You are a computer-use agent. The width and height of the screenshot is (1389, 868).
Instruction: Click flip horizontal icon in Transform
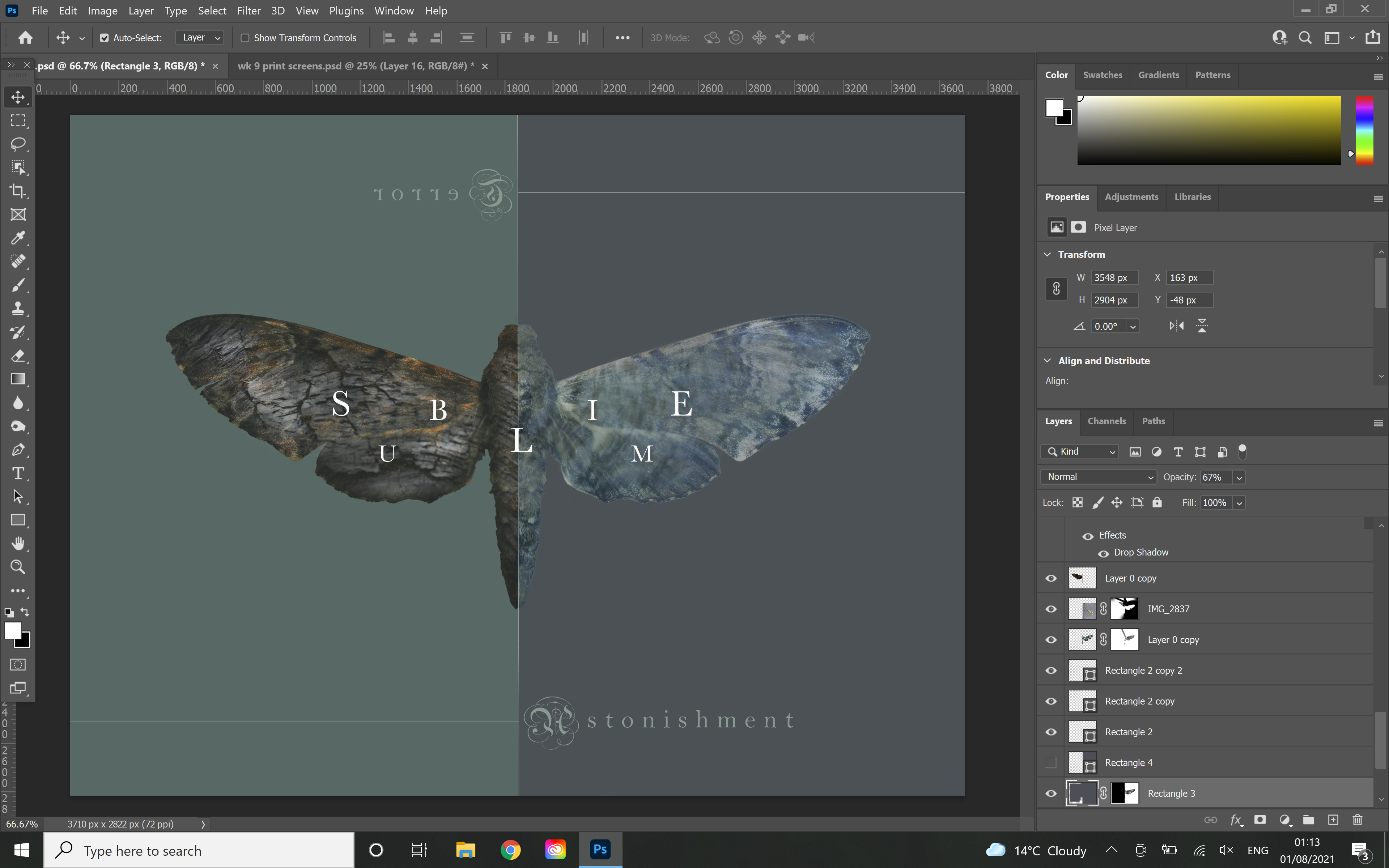point(1176,326)
